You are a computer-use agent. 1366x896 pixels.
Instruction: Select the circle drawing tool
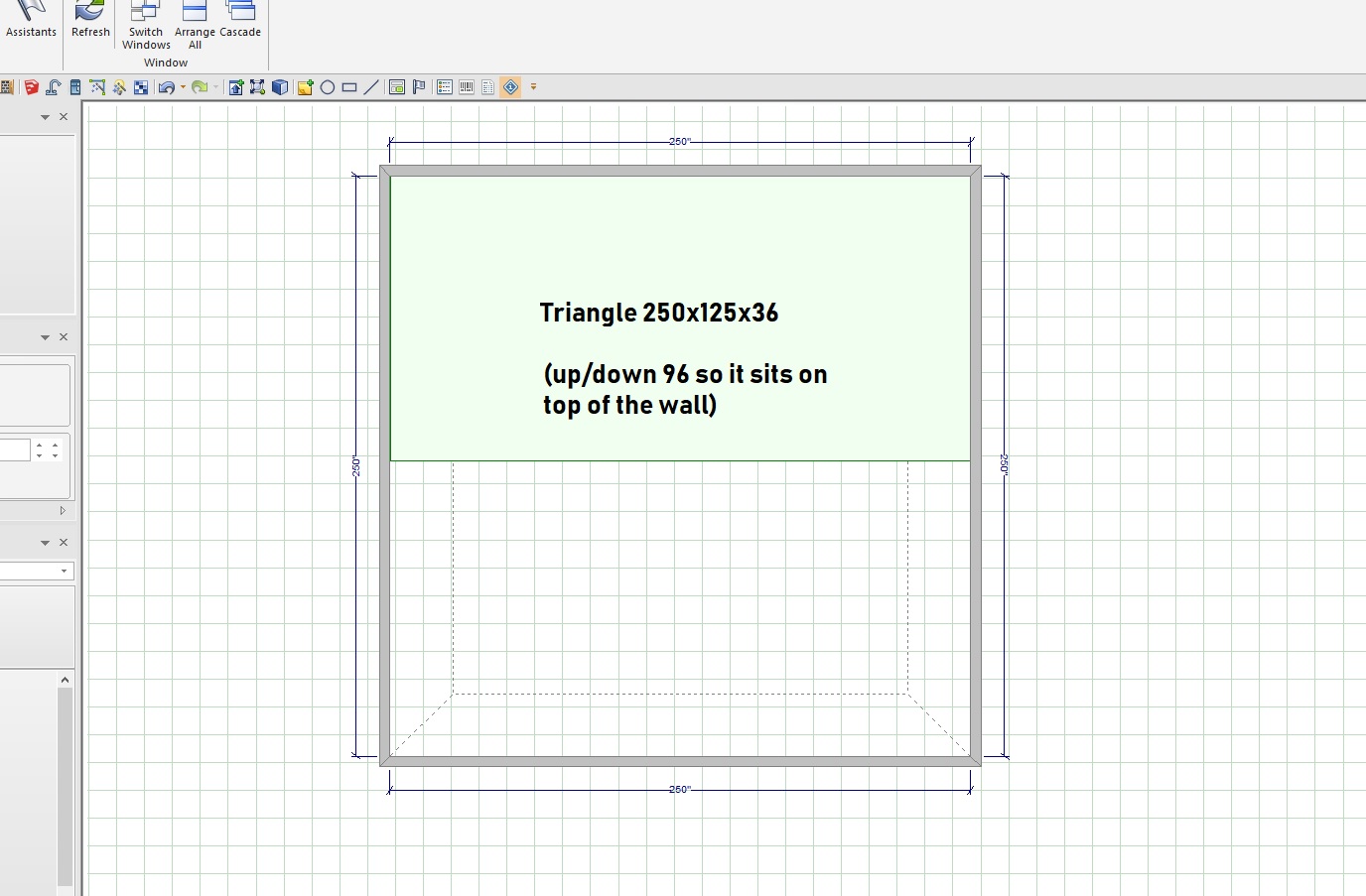tap(327, 87)
